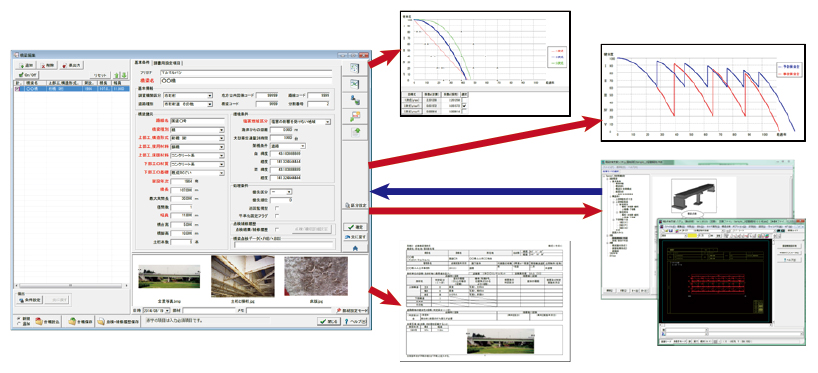Click the bridge list horizontal scrollbar
The width and height of the screenshot is (818, 373).
tap(71, 286)
